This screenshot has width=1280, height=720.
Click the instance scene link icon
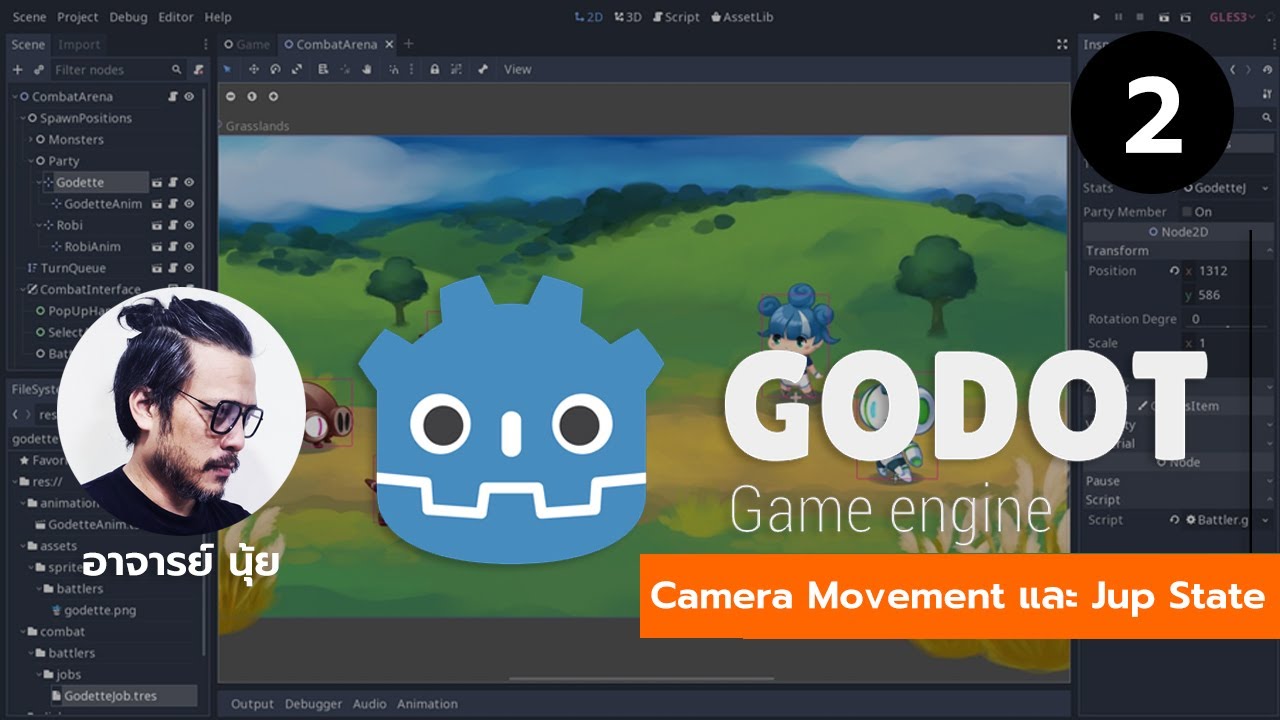click(39, 70)
